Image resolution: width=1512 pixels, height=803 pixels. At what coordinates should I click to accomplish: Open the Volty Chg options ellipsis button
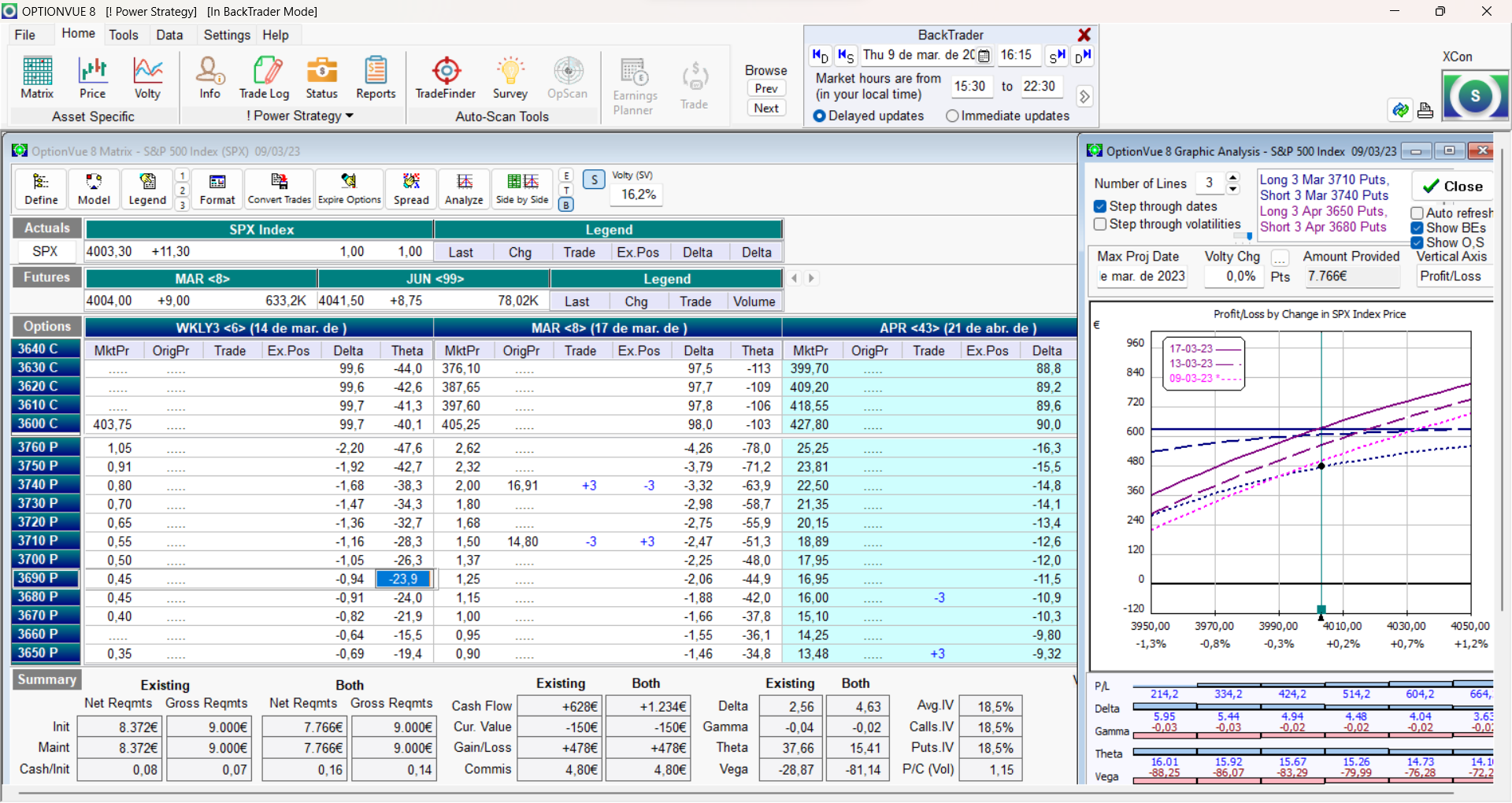pyautogui.click(x=1280, y=257)
